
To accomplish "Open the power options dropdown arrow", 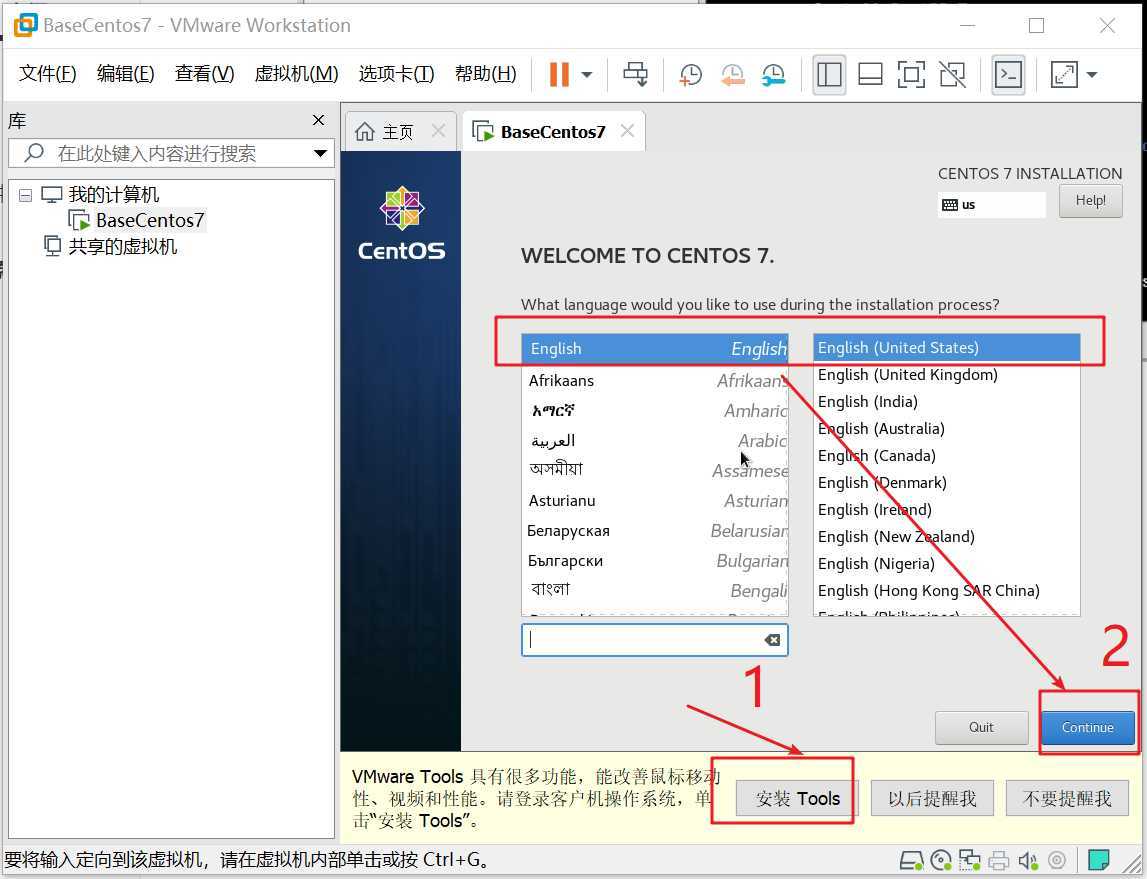I will point(587,75).
